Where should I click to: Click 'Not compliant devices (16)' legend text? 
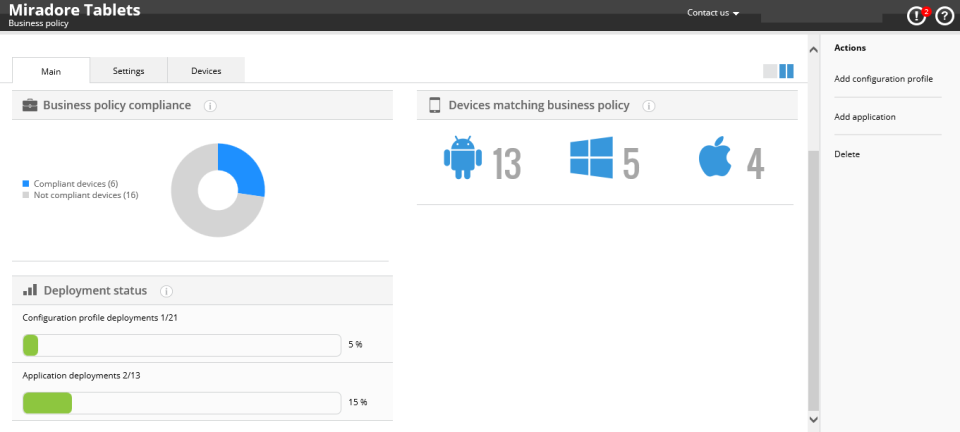(86, 195)
